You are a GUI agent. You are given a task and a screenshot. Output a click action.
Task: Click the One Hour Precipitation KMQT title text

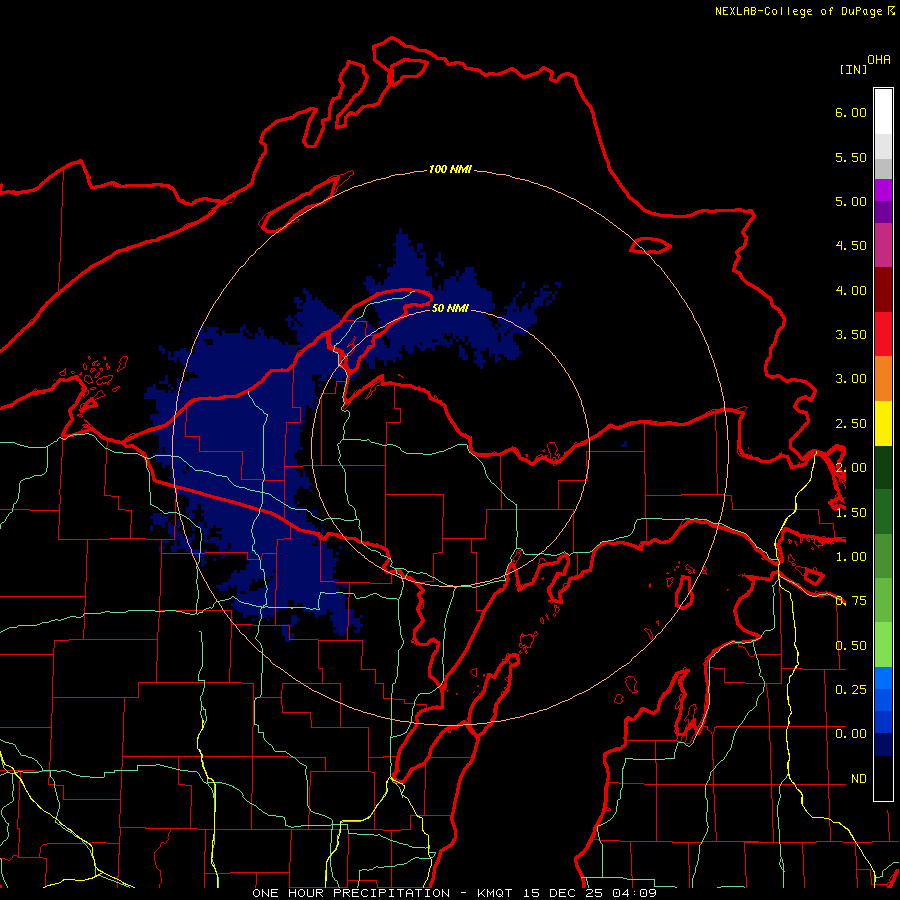coord(454,893)
